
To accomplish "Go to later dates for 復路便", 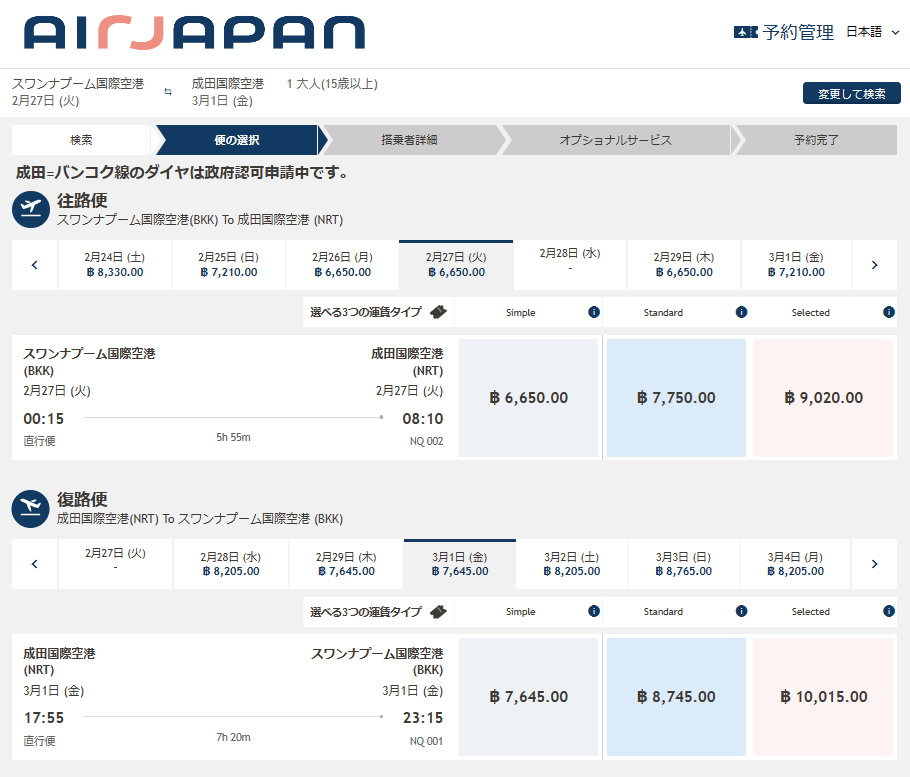I will [875, 564].
